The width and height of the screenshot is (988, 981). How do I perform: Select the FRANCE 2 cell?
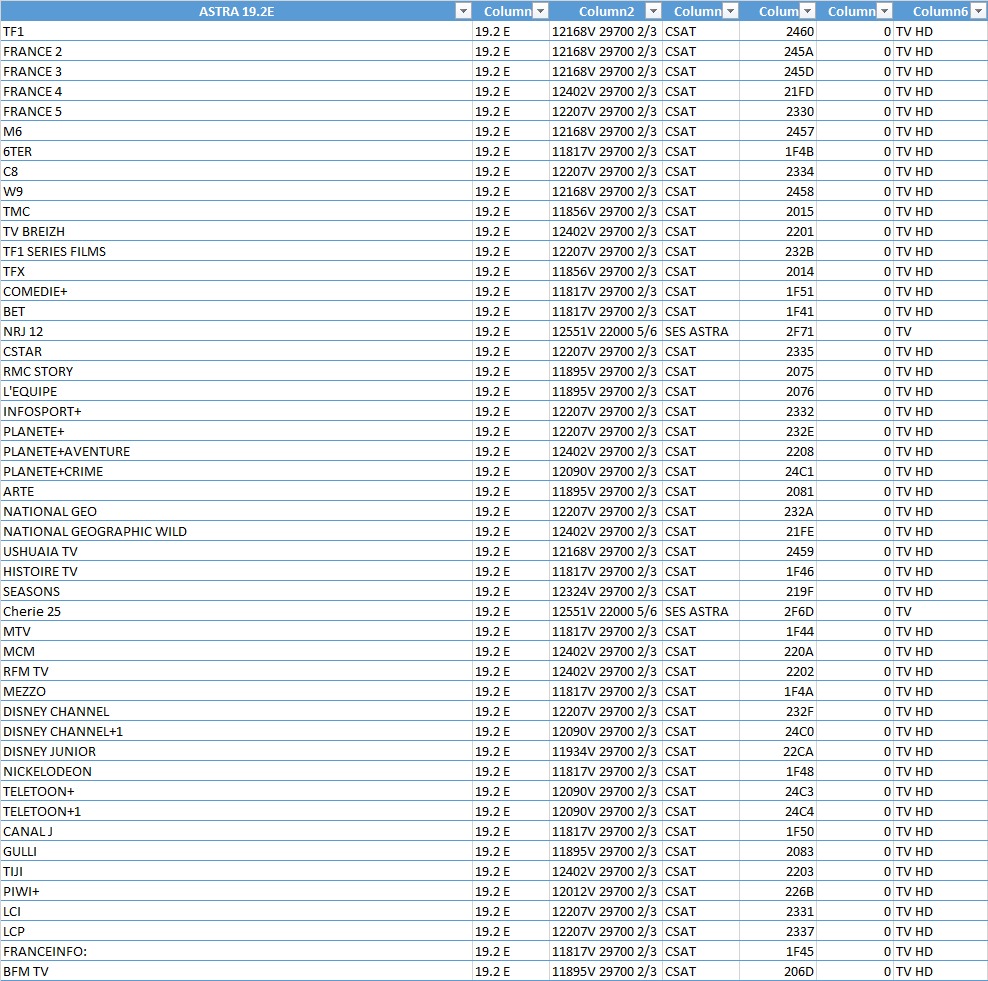tap(236, 52)
